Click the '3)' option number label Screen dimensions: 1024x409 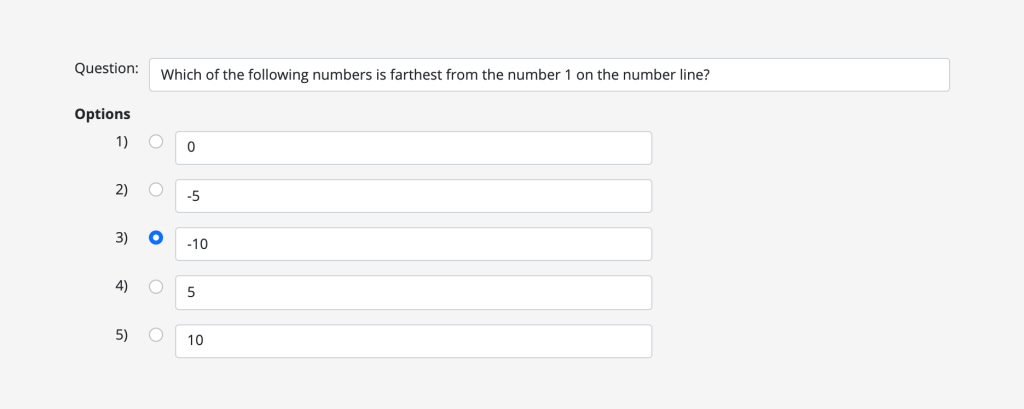[121, 237]
